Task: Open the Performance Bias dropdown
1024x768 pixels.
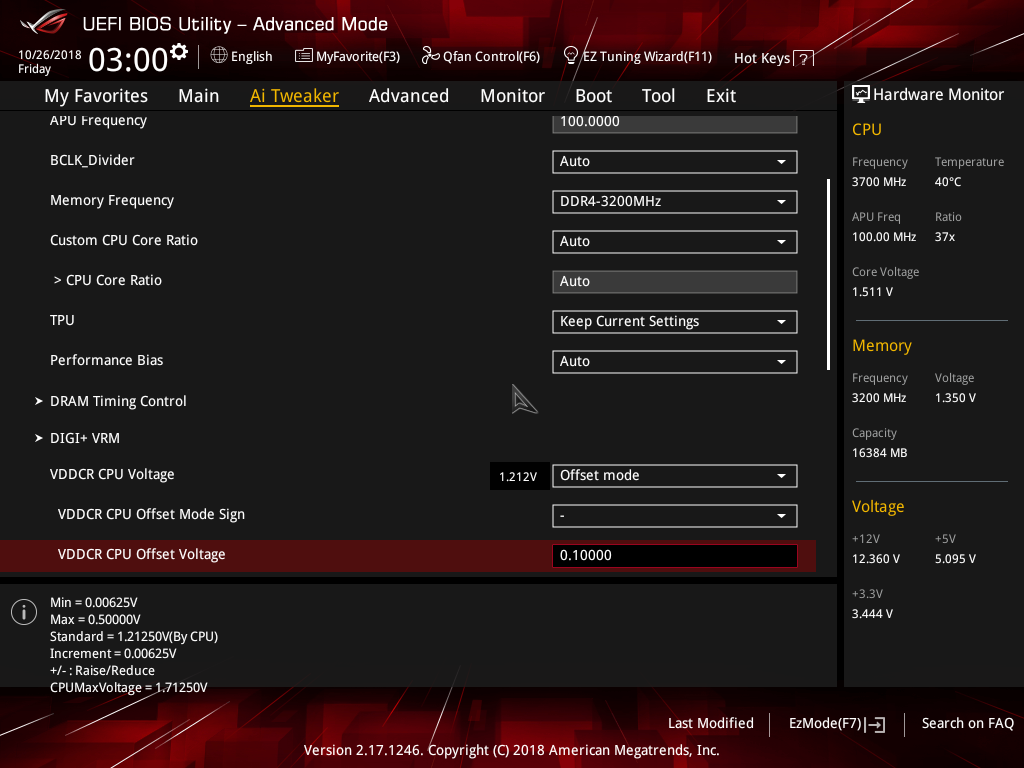Action: pos(675,362)
